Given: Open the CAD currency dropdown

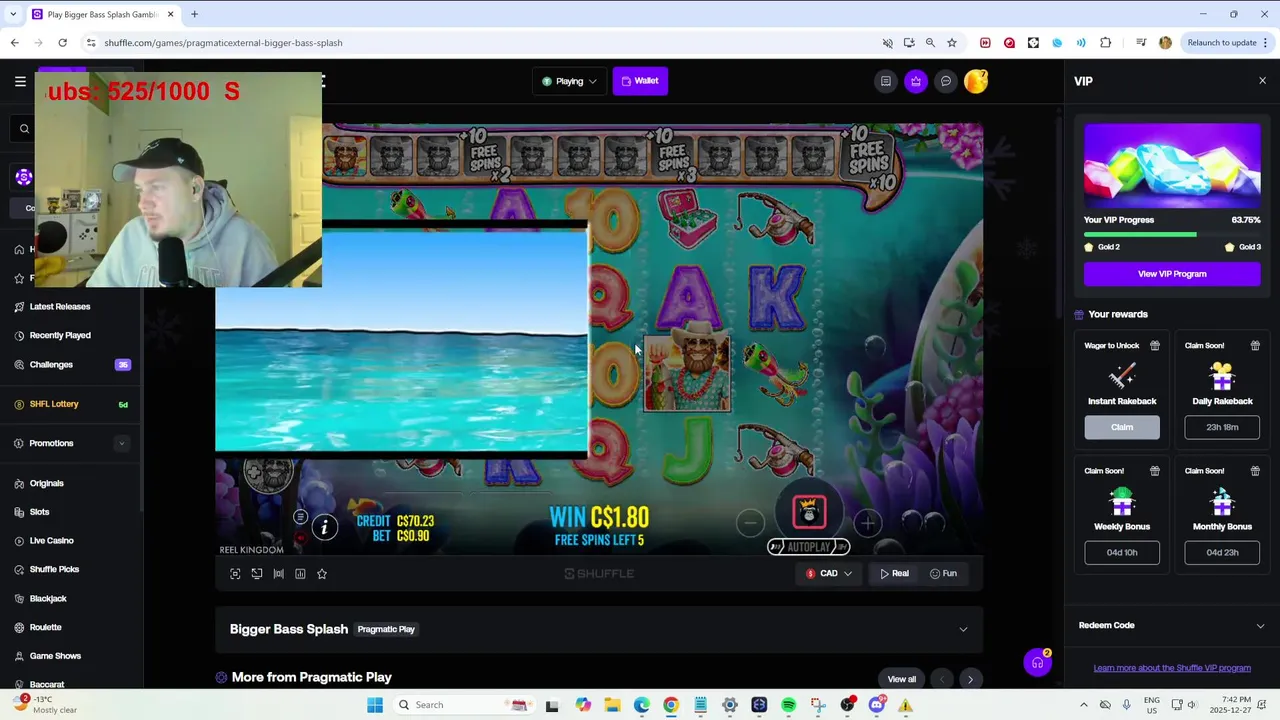Looking at the screenshot, I should click(x=829, y=573).
